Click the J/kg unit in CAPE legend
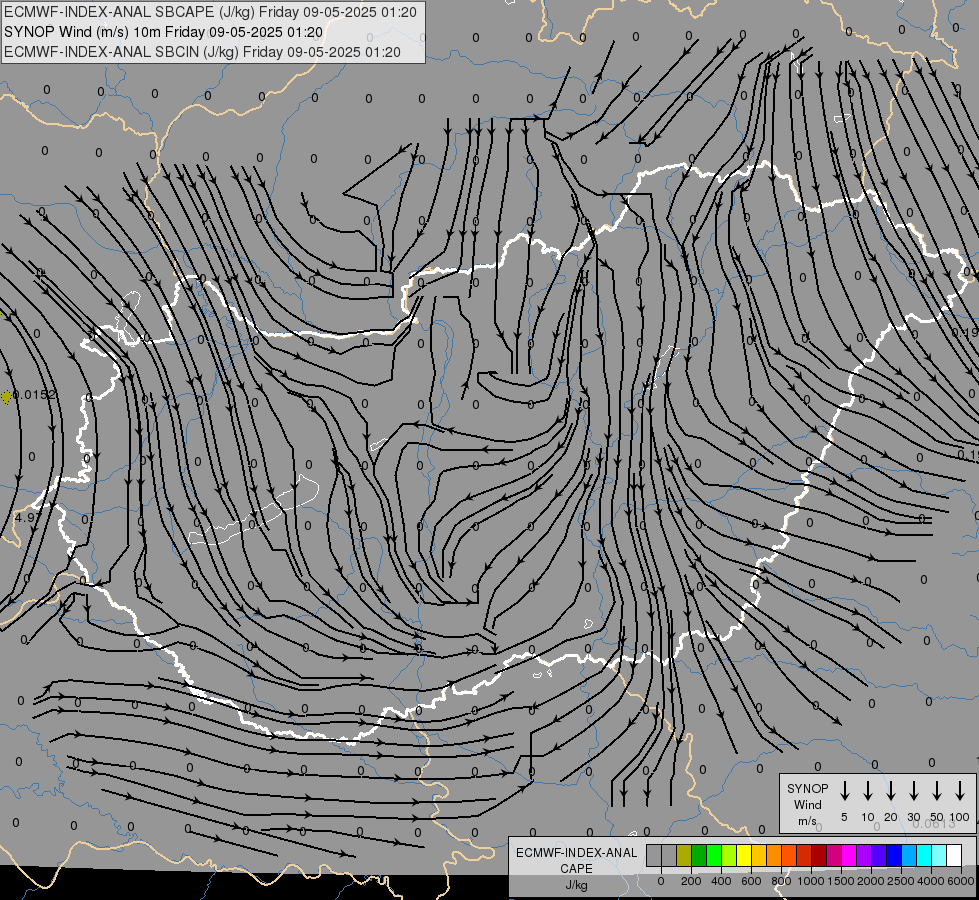The width and height of the screenshot is (979, 900). point(576,885)
